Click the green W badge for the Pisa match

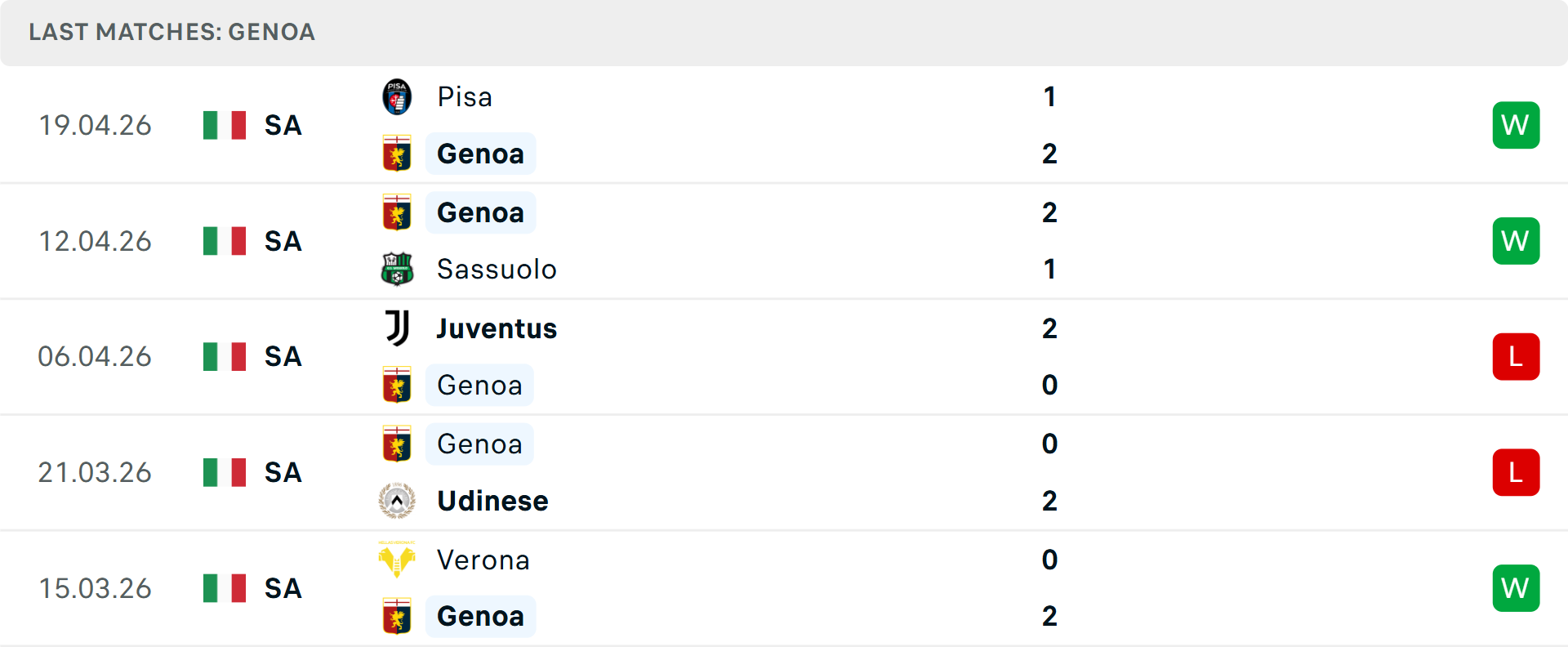[1516, 125]
